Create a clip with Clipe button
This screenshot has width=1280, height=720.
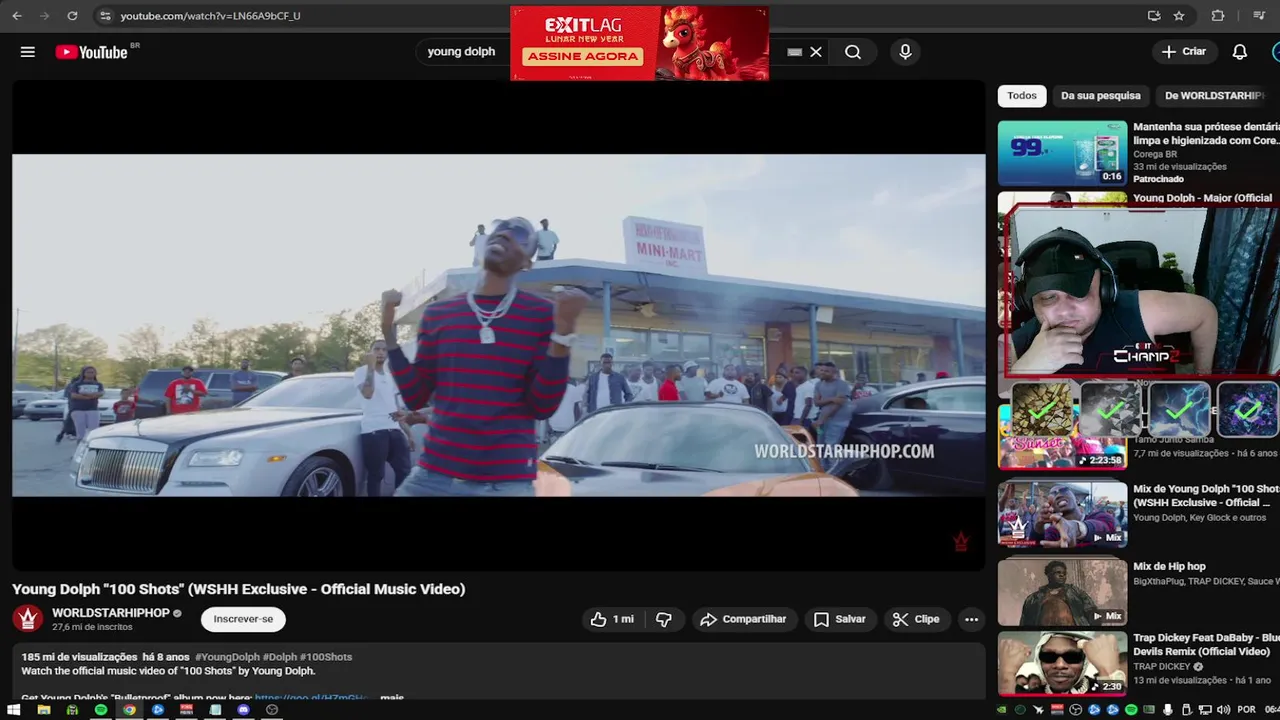[x=916, y=619]
